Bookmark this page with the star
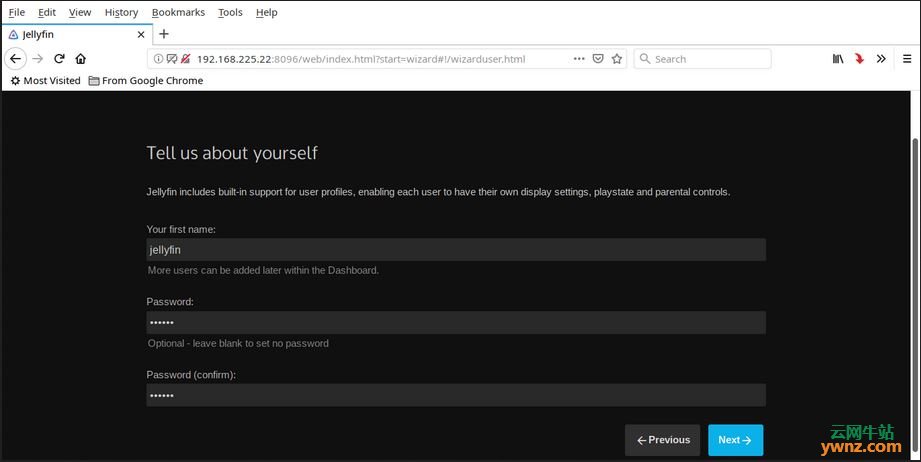Viewport: 921px width, 462px height. (x=617, y=59)
